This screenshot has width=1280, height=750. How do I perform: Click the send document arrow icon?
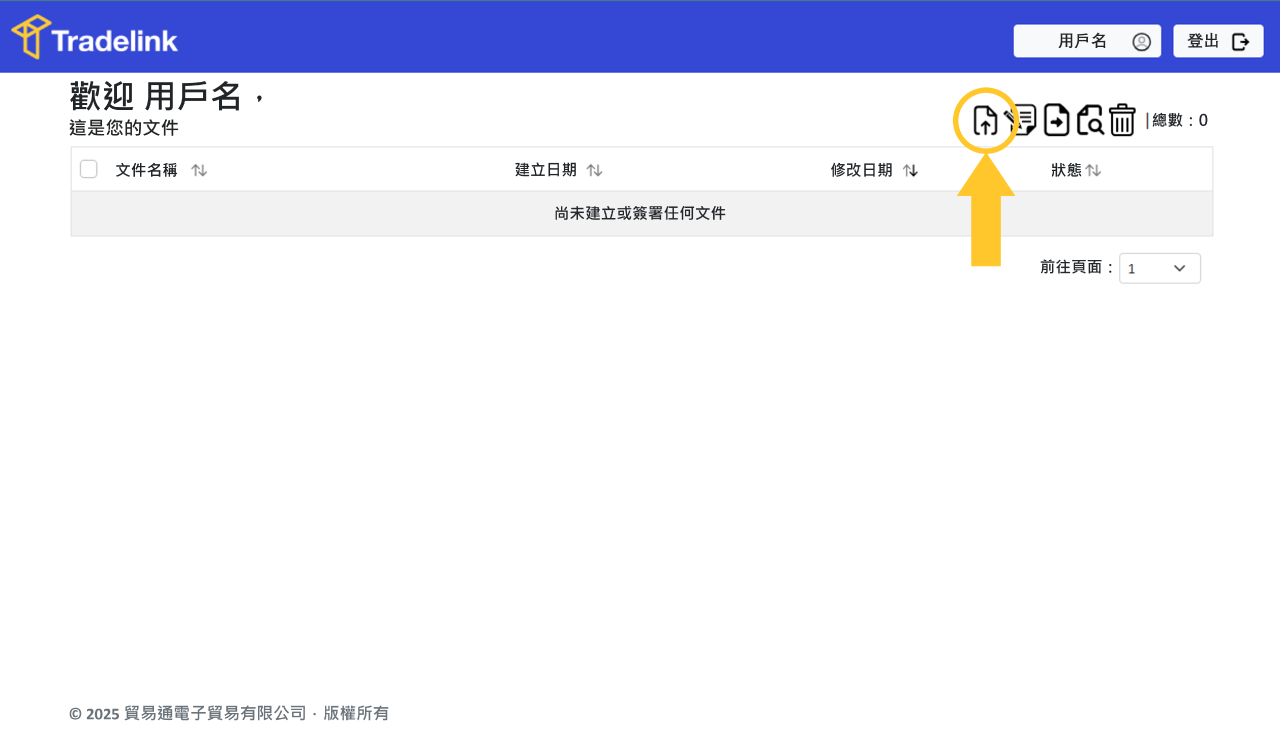tap(1057, 120)
